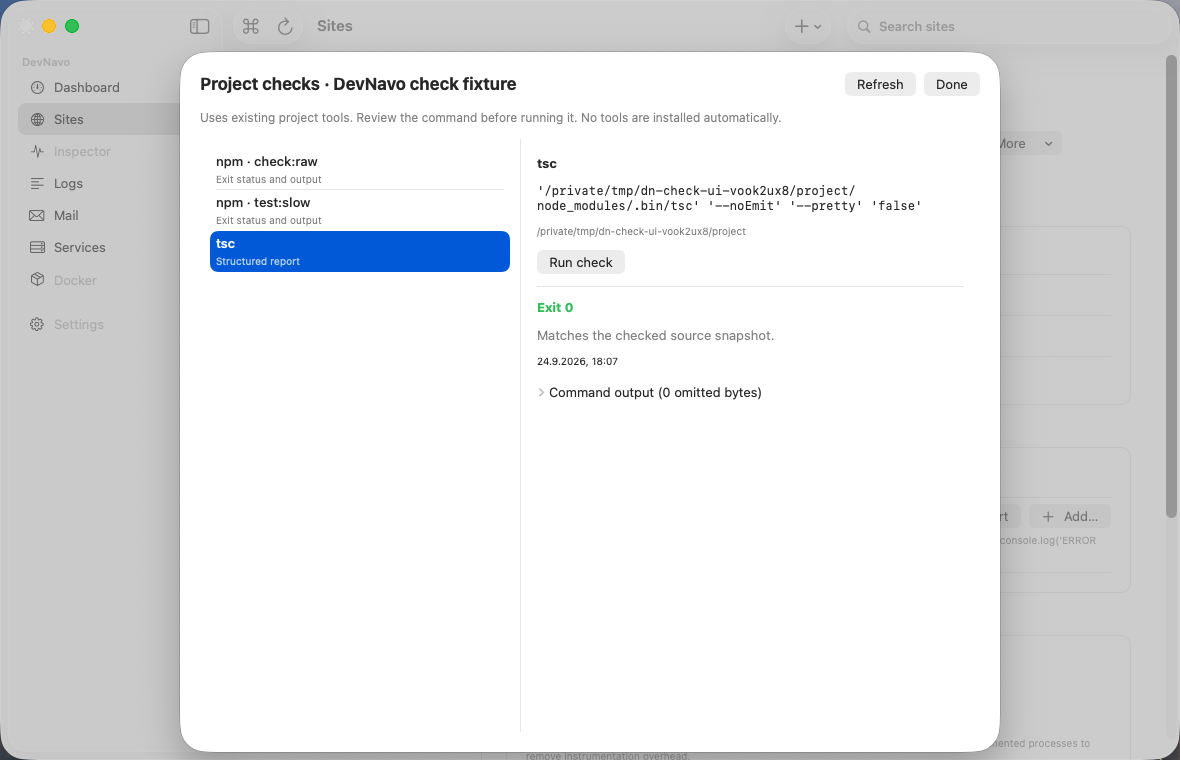Open Services in the sidebar
This screenshot has height=760, width=1180.
tap(100, 248)
